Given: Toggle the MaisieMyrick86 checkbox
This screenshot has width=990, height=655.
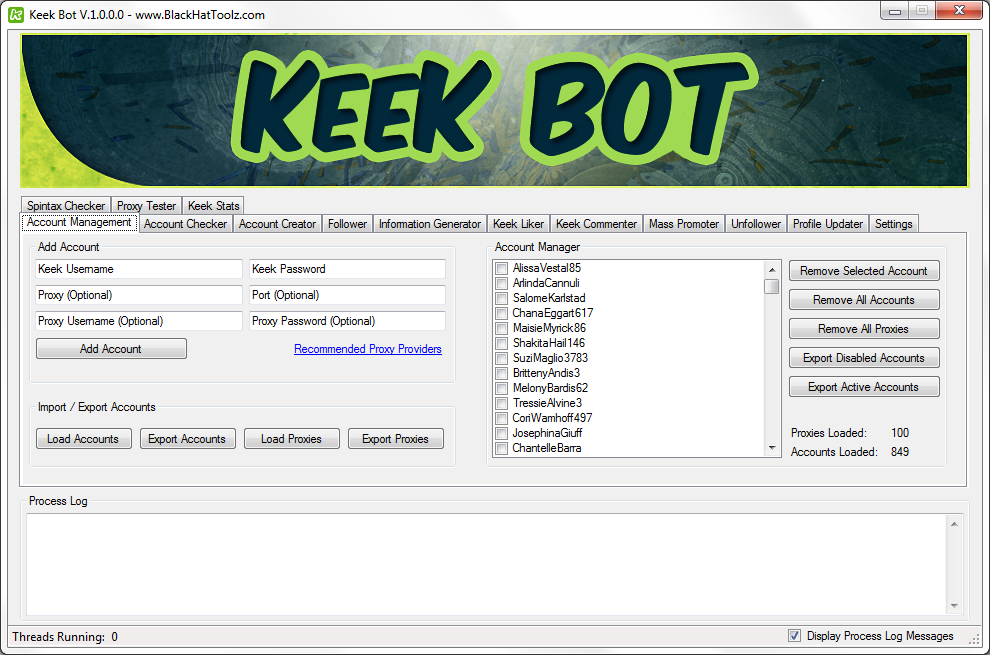Looking at the screenshot, I should pyautogui.click(x=501, y=328).
